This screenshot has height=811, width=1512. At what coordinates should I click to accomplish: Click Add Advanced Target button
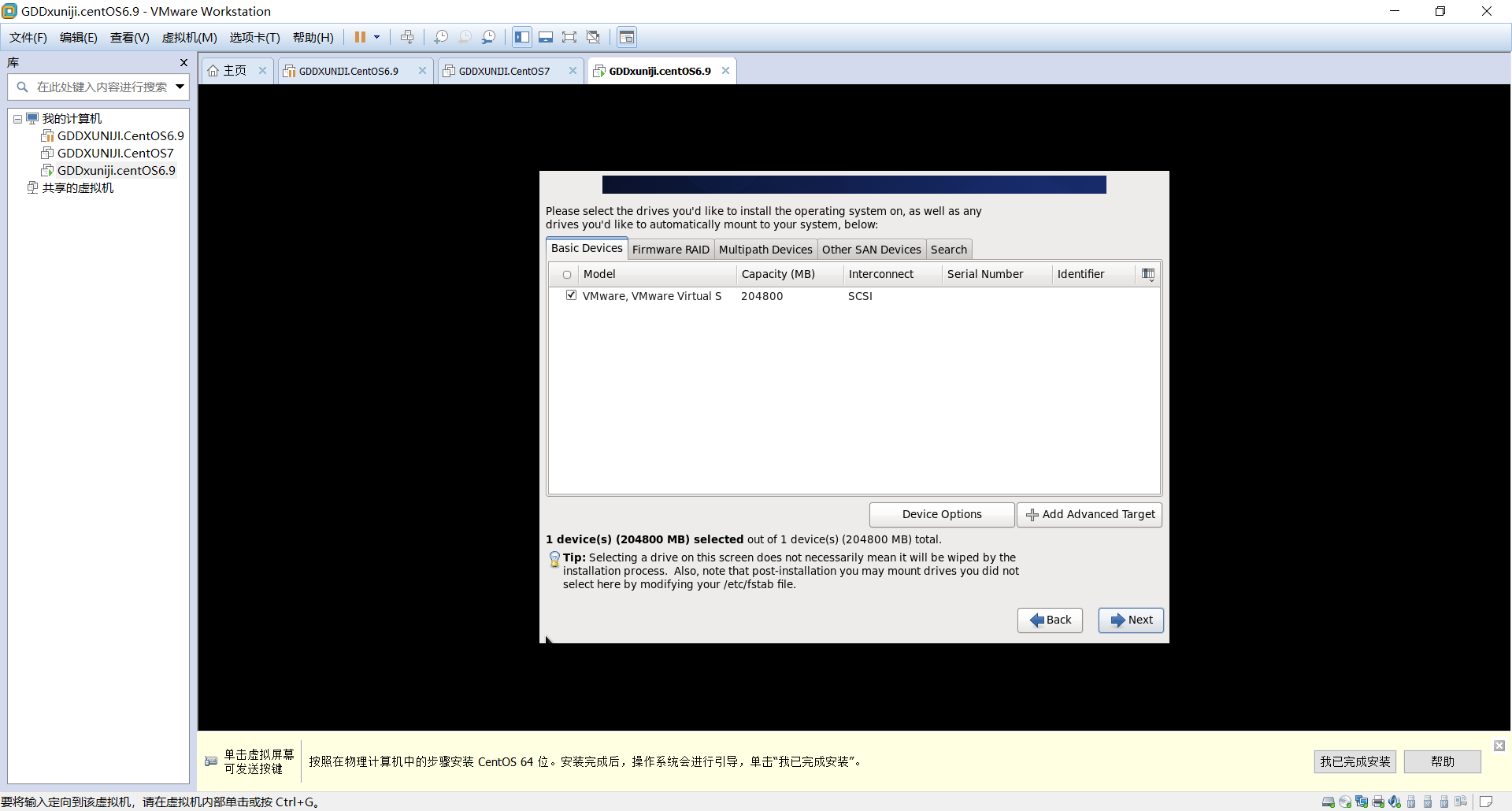pyautogui.click(x=1090, y=514)
